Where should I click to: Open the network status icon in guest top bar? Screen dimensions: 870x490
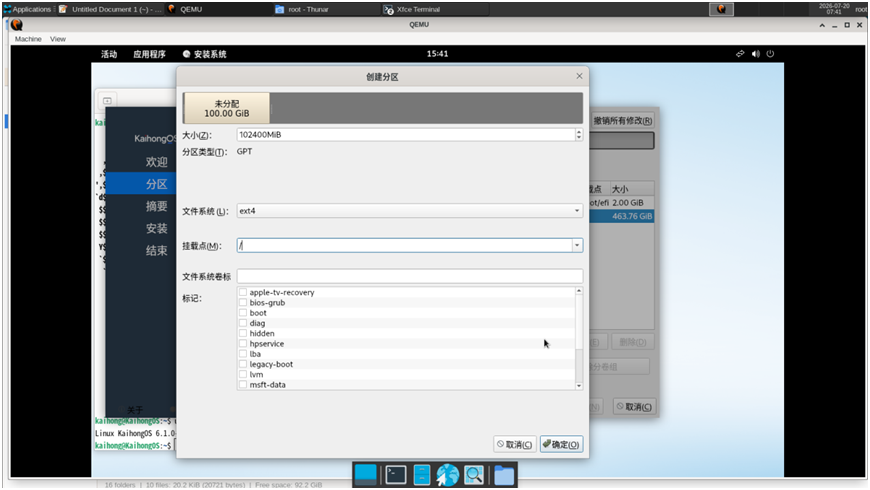740,54
